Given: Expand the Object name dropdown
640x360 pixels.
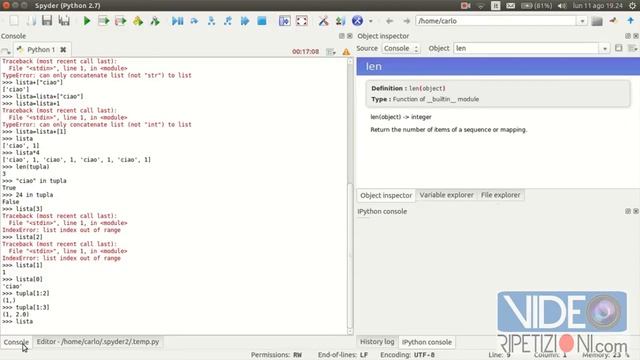Looking at the screenshot, I should pyautogui.click(x=604, y=48).
